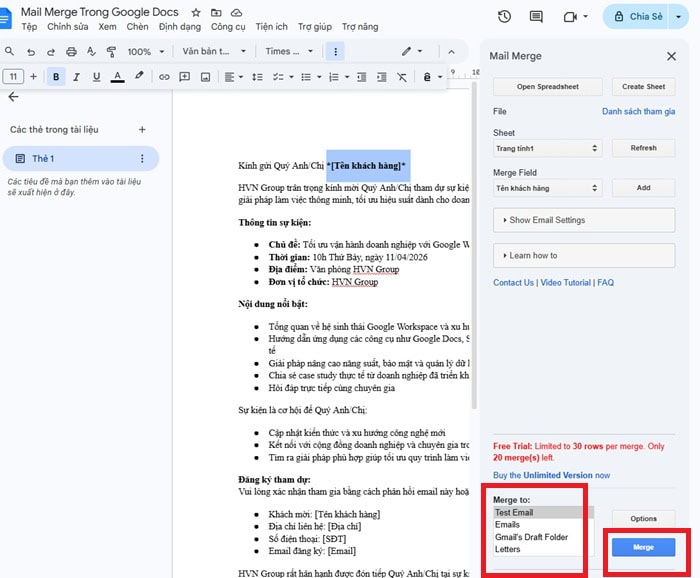Click the search magnifier icon in toolbar
The height and width of the screenshot is (578, 700).
[x=9, y=51]
